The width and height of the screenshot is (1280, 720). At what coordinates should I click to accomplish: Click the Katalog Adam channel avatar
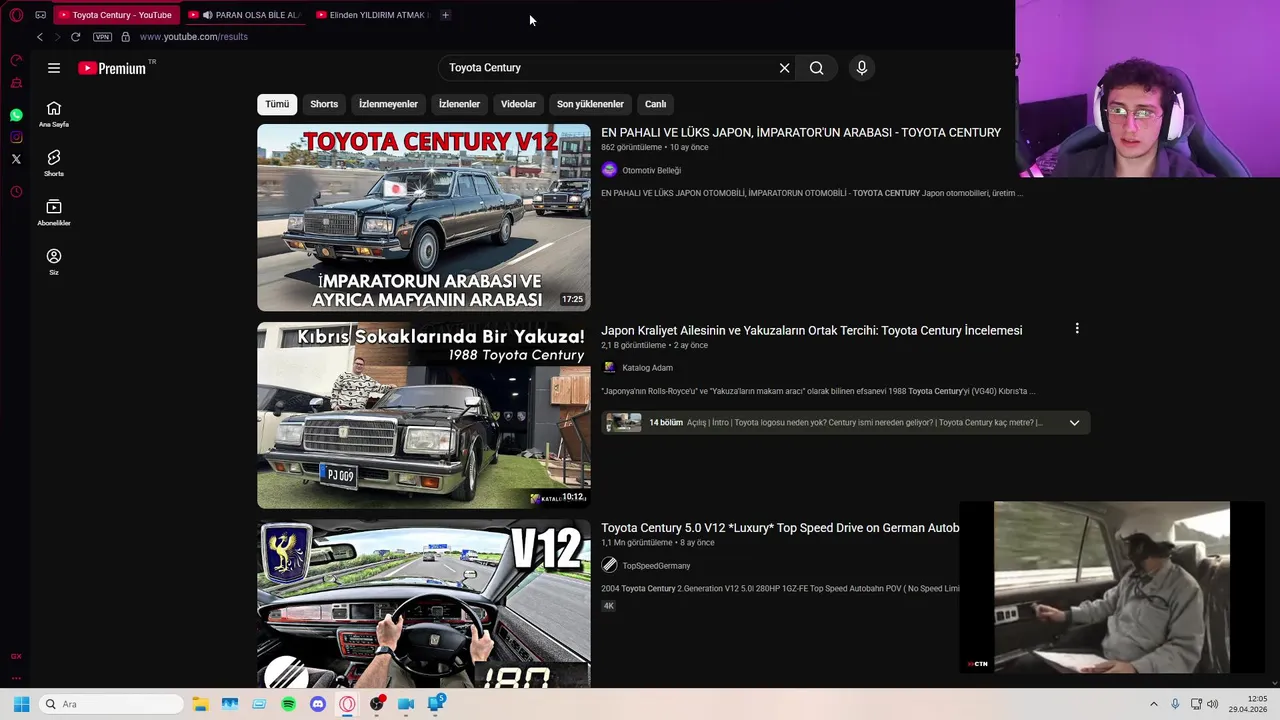pyautogui.click(x=609, y=368)
